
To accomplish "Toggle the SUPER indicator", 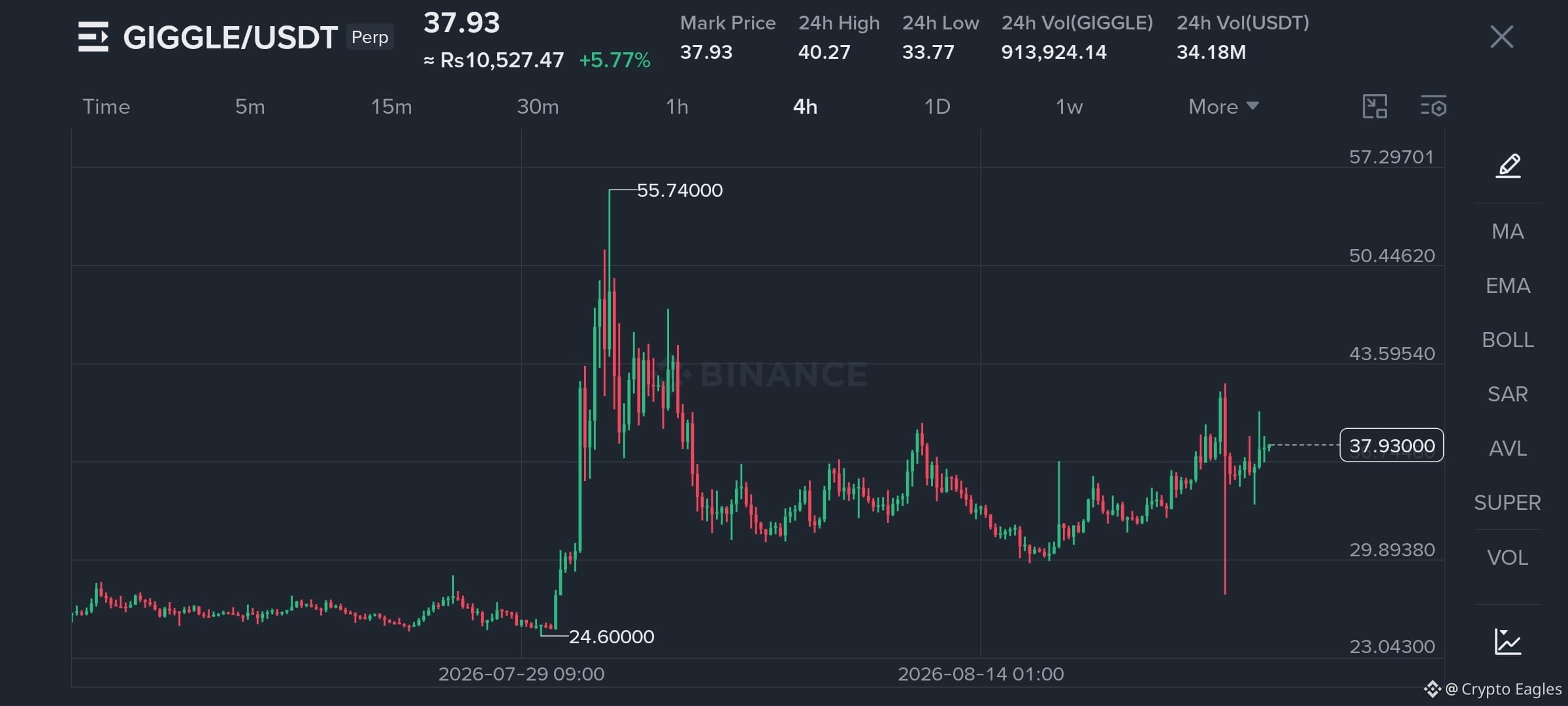I will click(1508, 503).
